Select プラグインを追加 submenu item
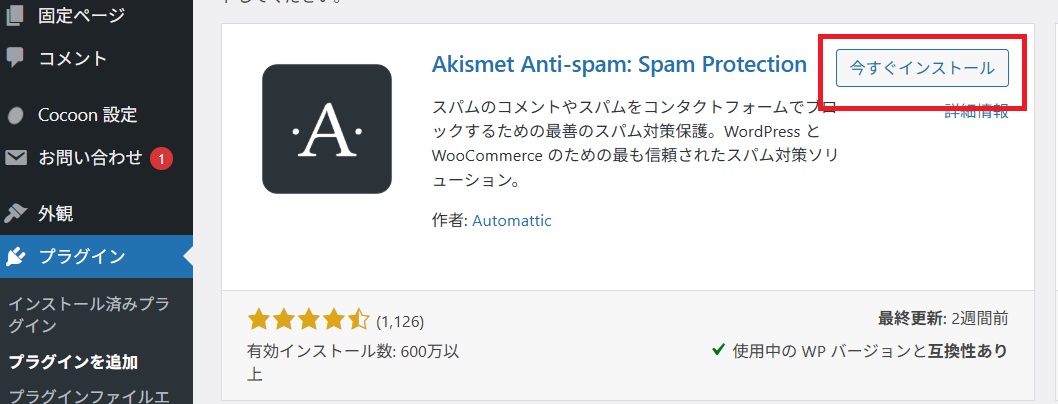 click(x=73, y=362)
